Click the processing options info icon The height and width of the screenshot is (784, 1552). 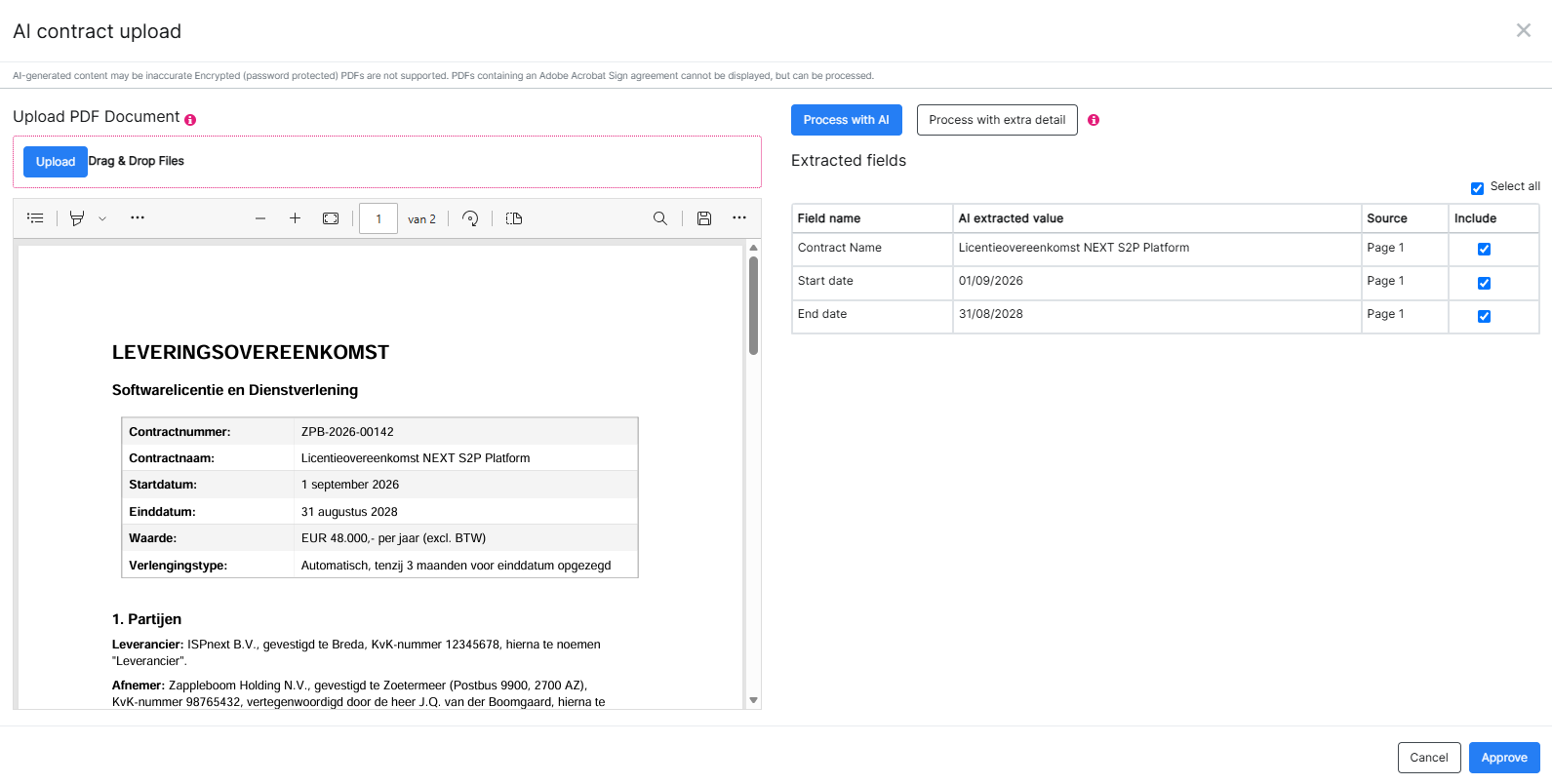(1094, 120)
